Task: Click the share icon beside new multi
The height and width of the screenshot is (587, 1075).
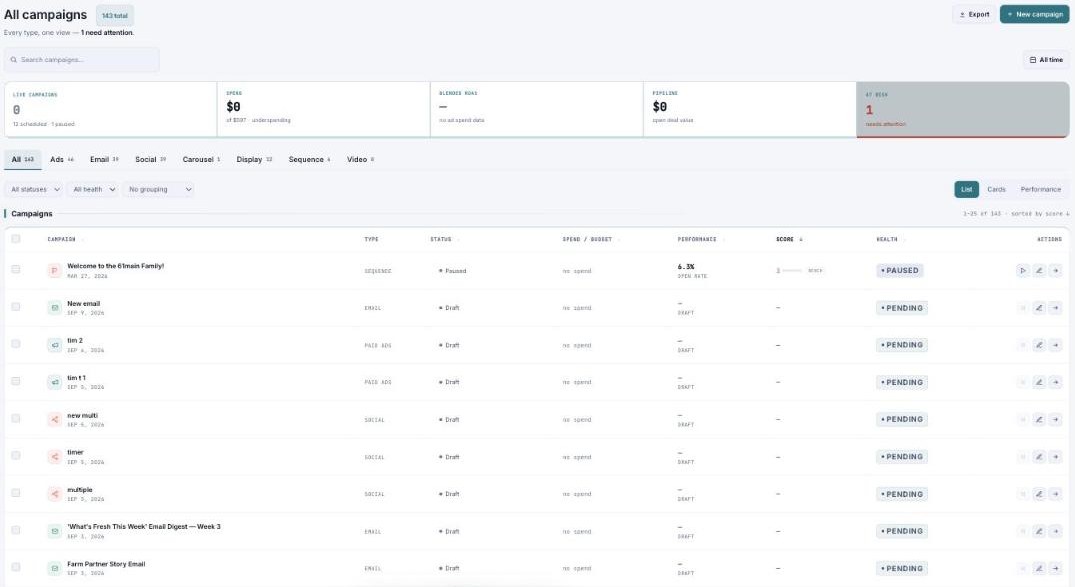Action: pos(55,419)
